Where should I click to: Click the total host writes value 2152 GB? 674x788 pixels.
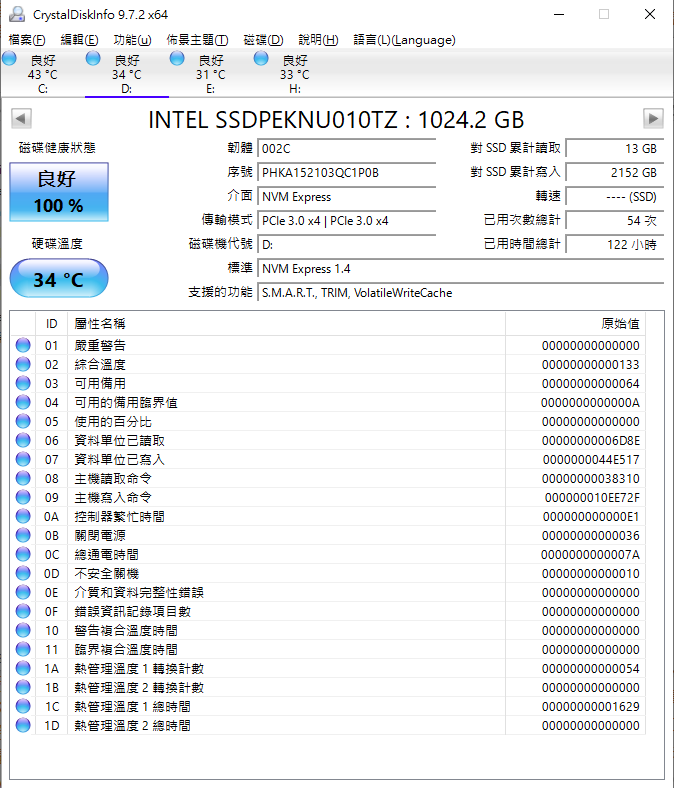pyautogui.click(x=615, y=173)
